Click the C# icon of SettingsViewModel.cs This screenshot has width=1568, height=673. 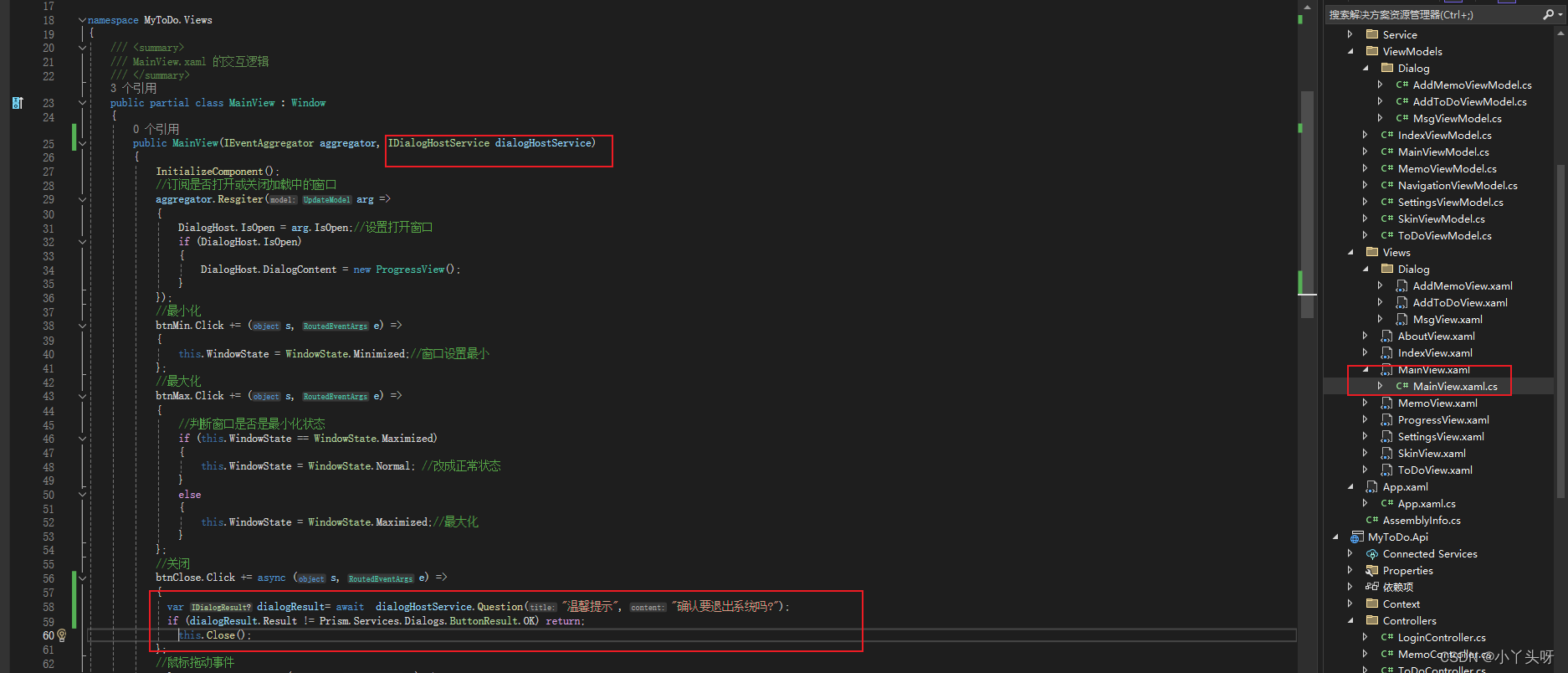1387,202
